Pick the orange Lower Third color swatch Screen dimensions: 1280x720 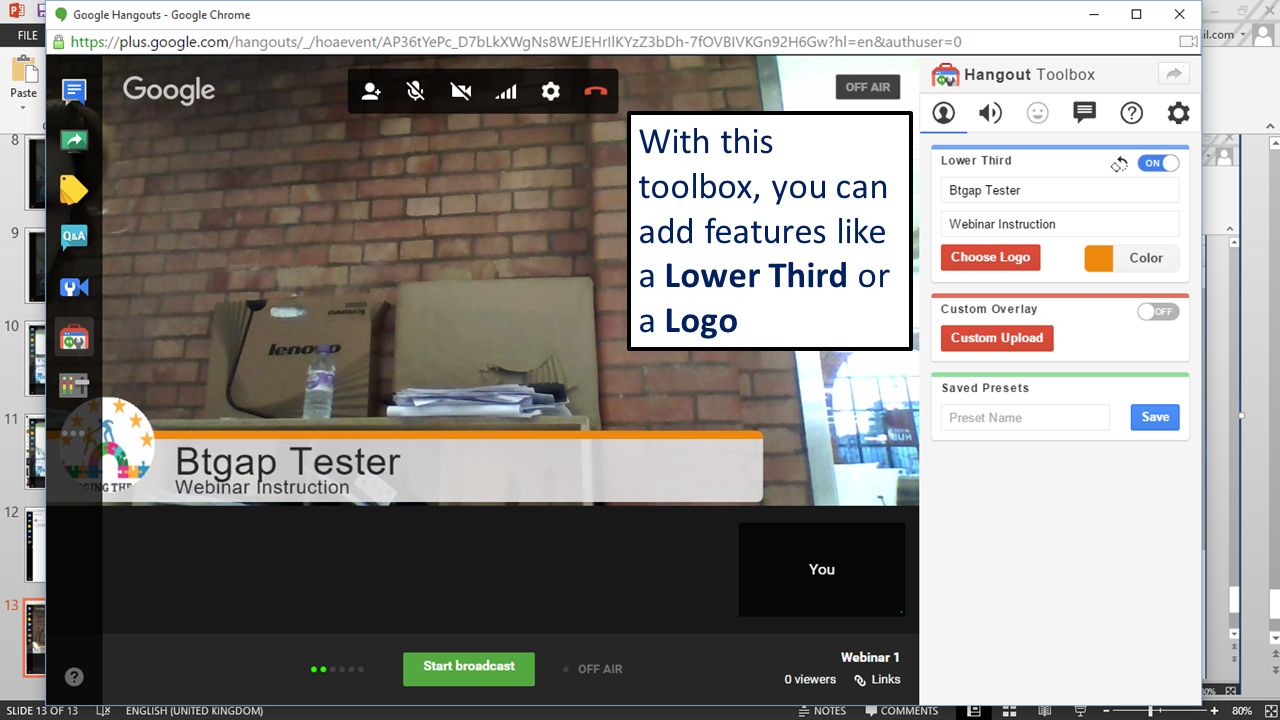point(1099,258)
